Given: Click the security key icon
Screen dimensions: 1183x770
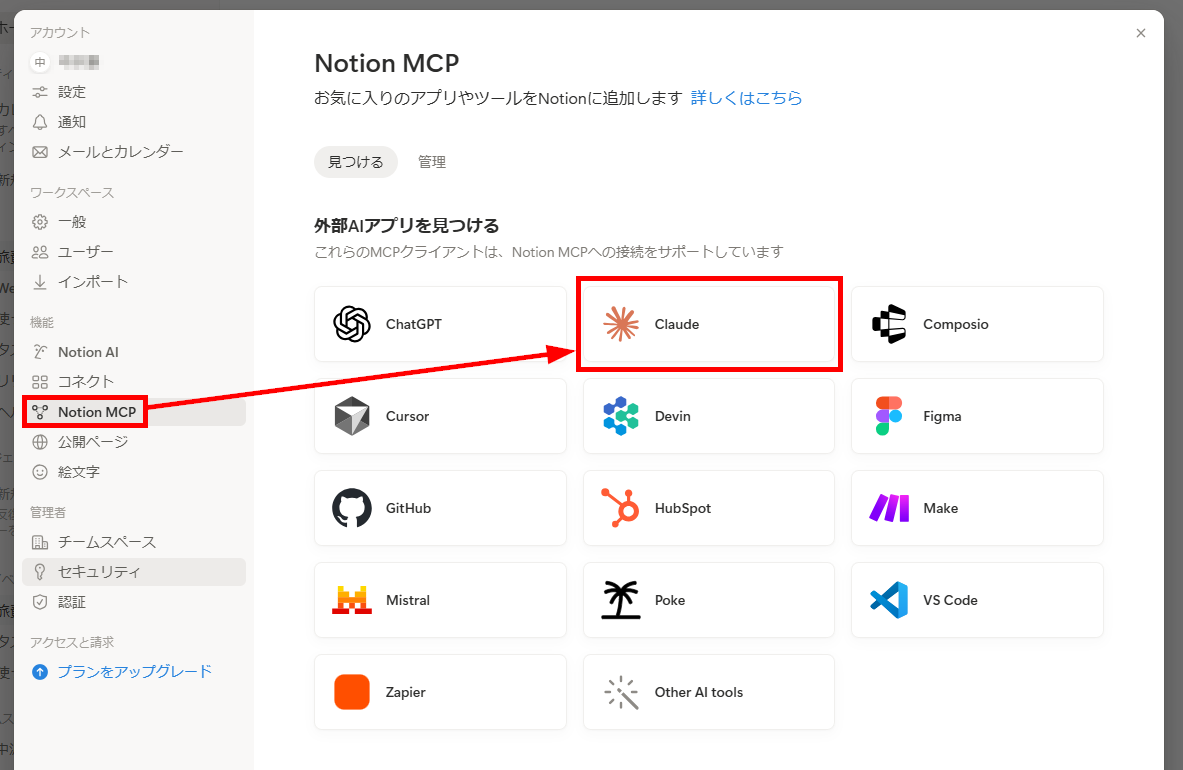Looking at the screenshot, I should tap(40, 572).
